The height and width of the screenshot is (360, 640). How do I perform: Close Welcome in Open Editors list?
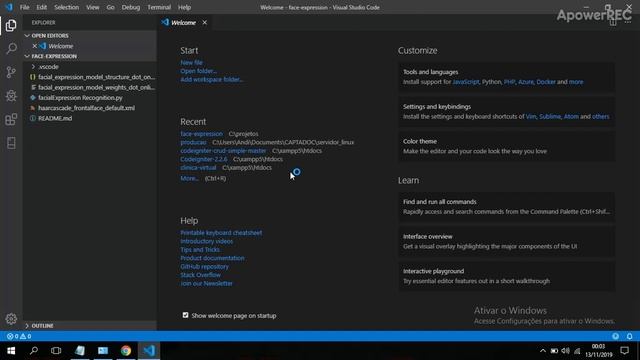tap(35, 46)
